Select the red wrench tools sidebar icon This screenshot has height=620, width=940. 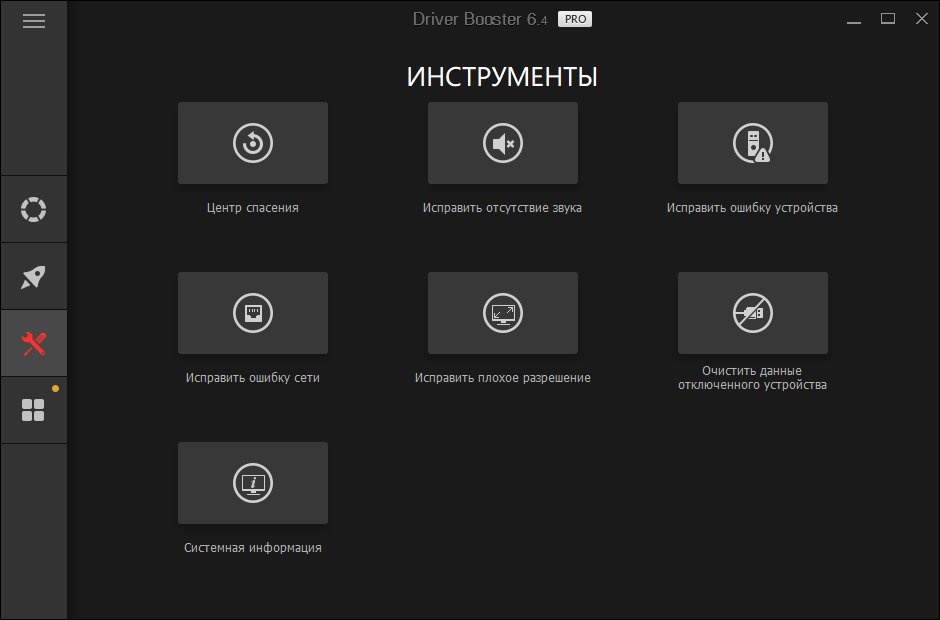(x=34, y=344)
